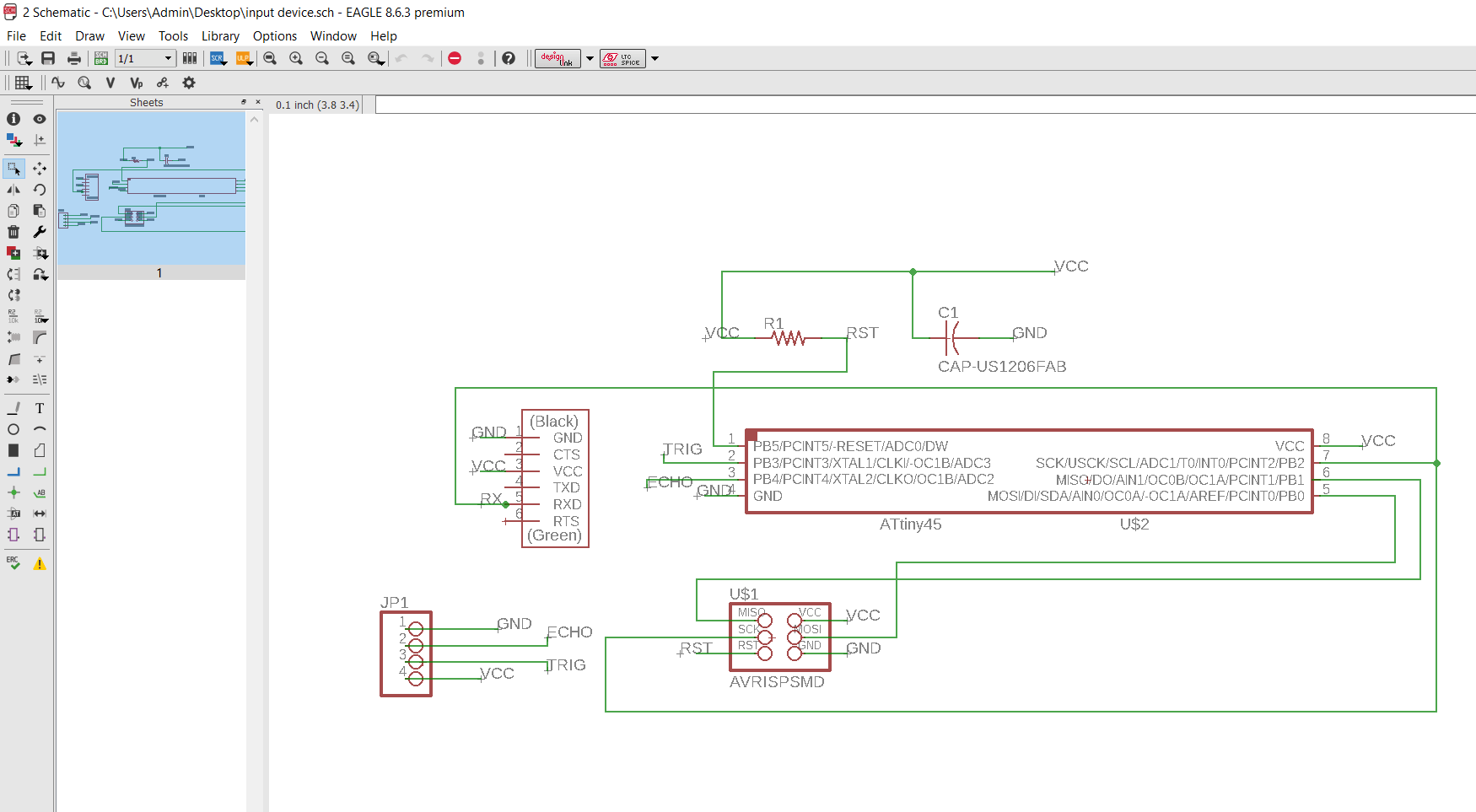
Task: Click the Sheets panel scroll up arrow
Action: [x=255, y=120]
